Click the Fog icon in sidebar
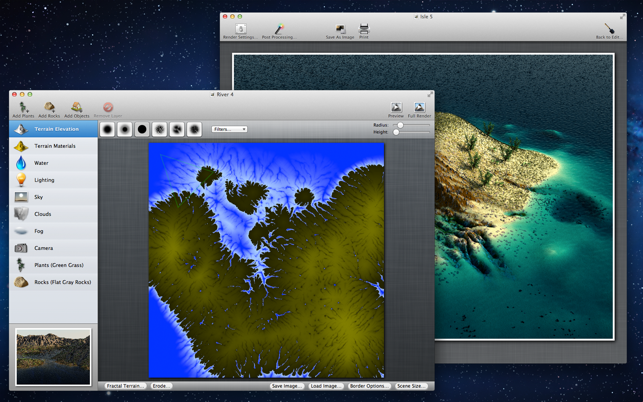The image size is (643, 402). (x=21, y=231)
